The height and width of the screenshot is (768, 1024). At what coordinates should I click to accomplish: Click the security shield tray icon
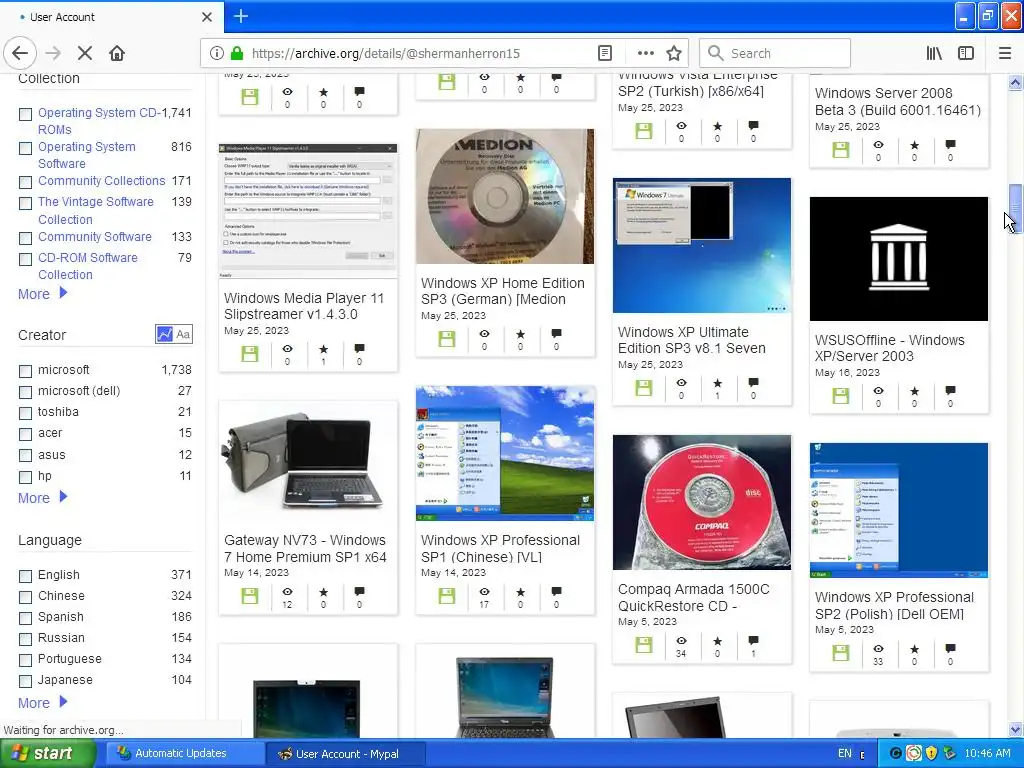click(932, 754)
